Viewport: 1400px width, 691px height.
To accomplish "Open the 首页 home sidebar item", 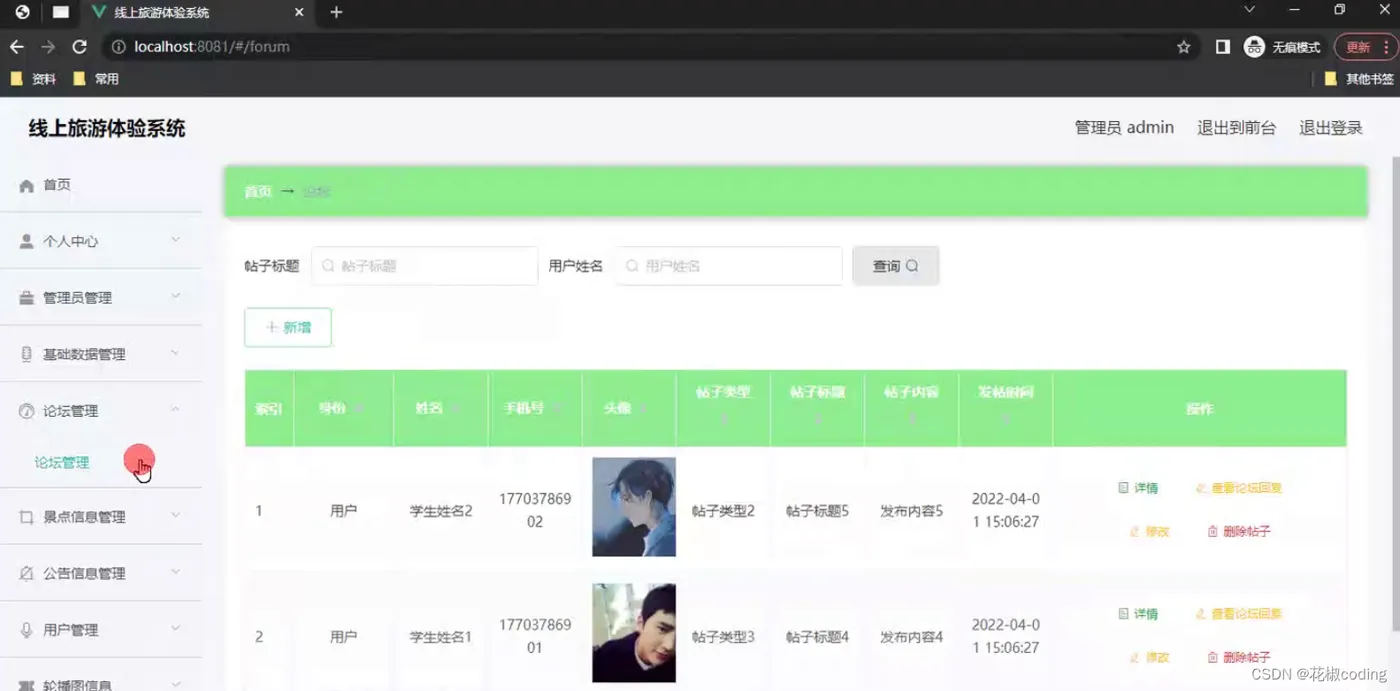I will tap(100, 185).
